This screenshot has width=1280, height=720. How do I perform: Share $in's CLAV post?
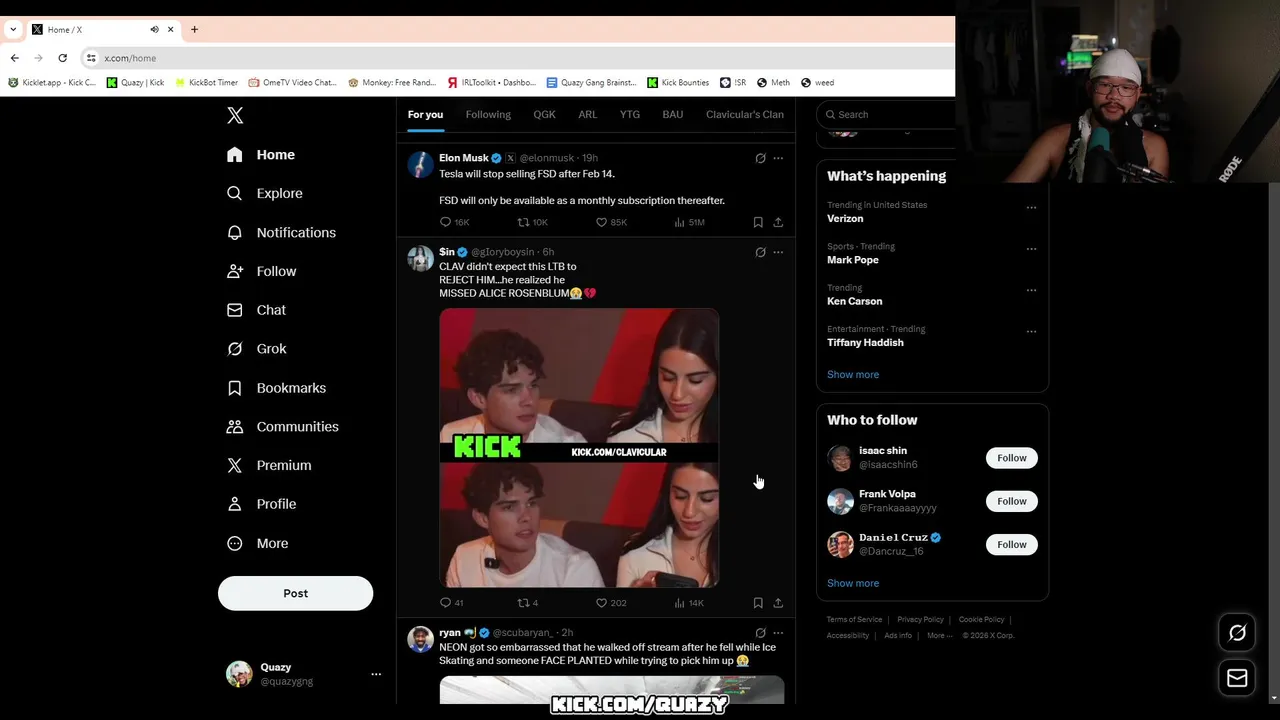tap(778, 603)
